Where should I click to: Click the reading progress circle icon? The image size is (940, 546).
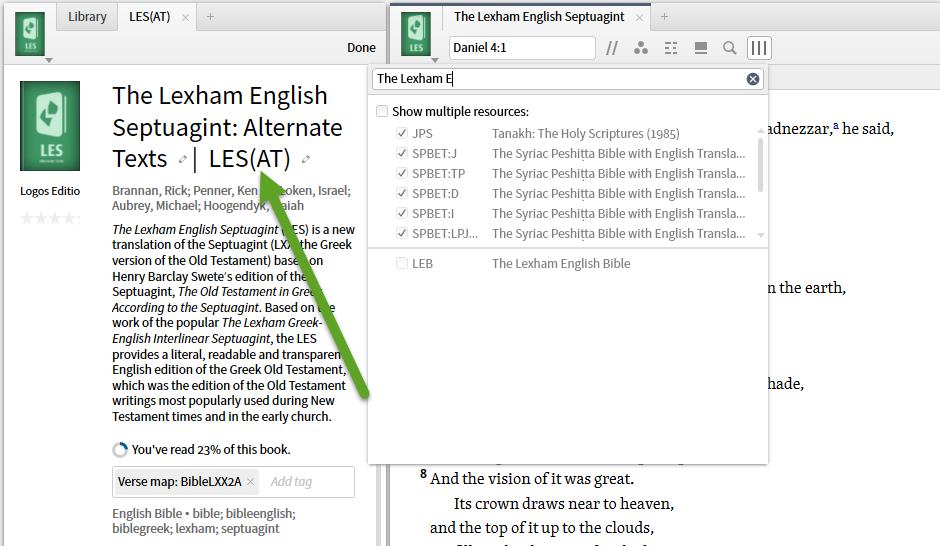pyautogui.click(x=120, y=450)
